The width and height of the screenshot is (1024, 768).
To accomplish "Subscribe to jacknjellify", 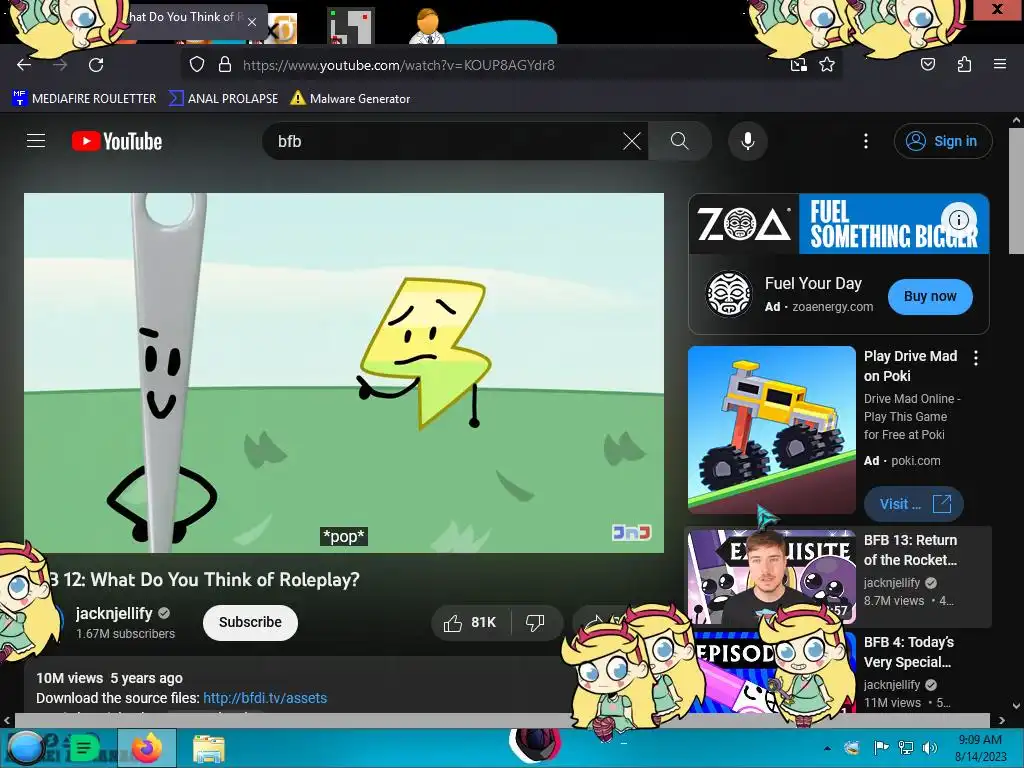I will [x=250, y=622].
